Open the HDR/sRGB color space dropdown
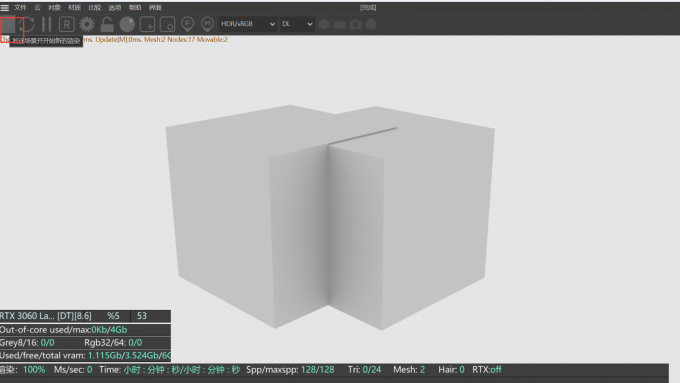The image size is (680, 383). coord(248,24)
